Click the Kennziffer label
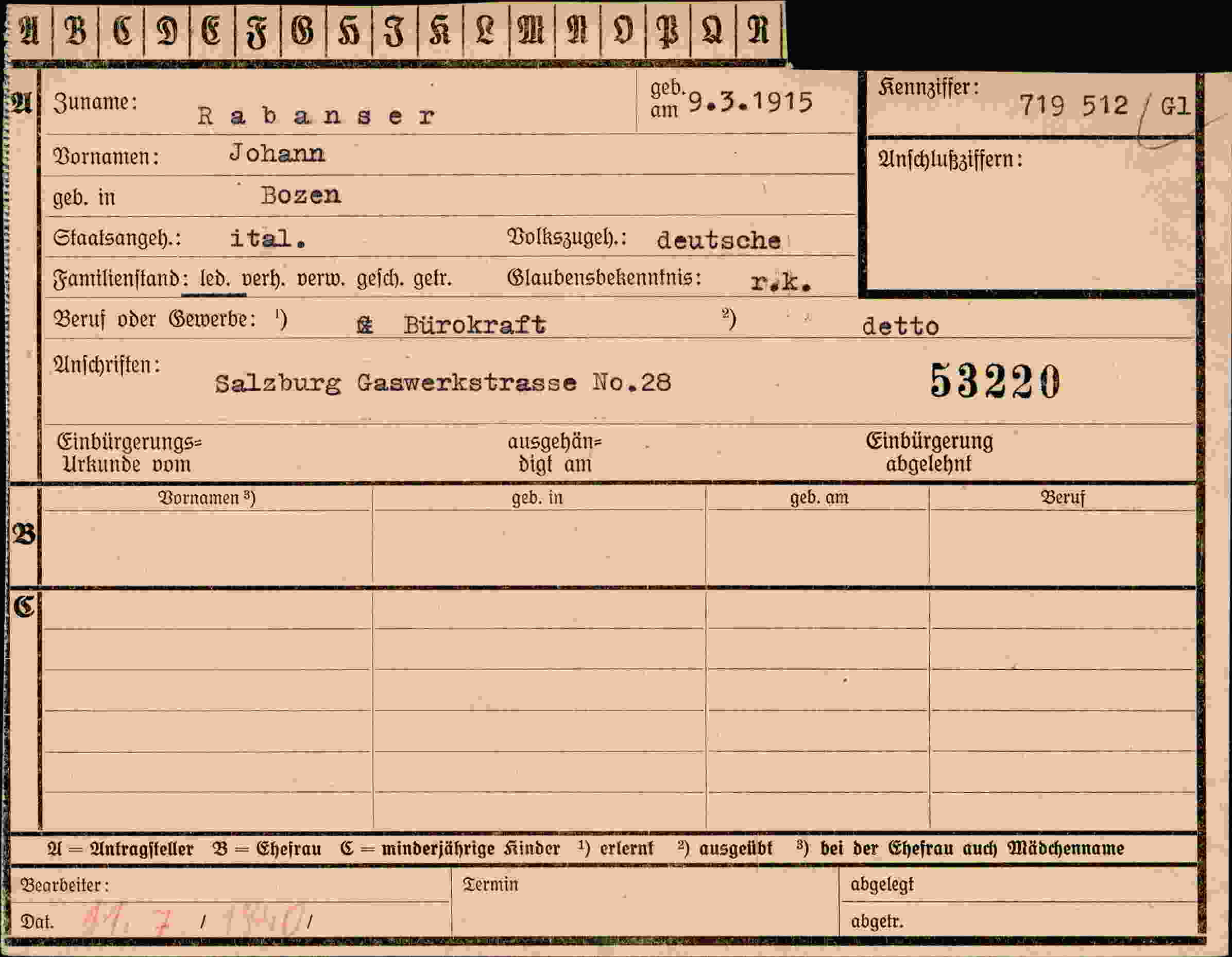 pyautogui.click(x=929, y=88)
